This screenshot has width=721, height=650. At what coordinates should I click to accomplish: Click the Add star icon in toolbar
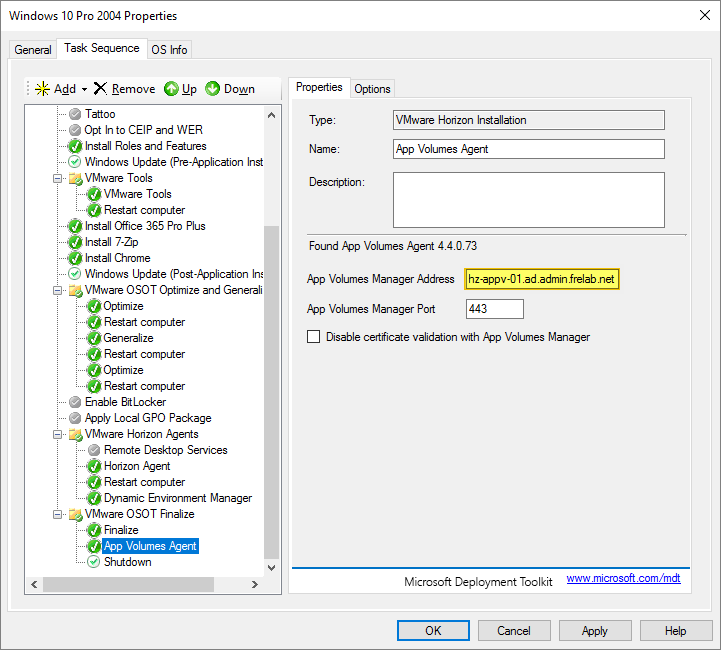[42, 89]
